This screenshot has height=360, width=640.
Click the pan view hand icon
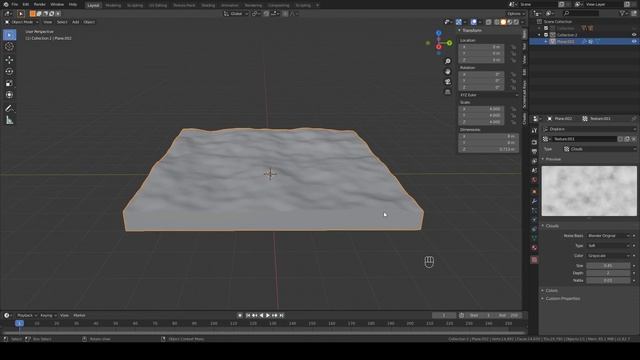point(448,71)
